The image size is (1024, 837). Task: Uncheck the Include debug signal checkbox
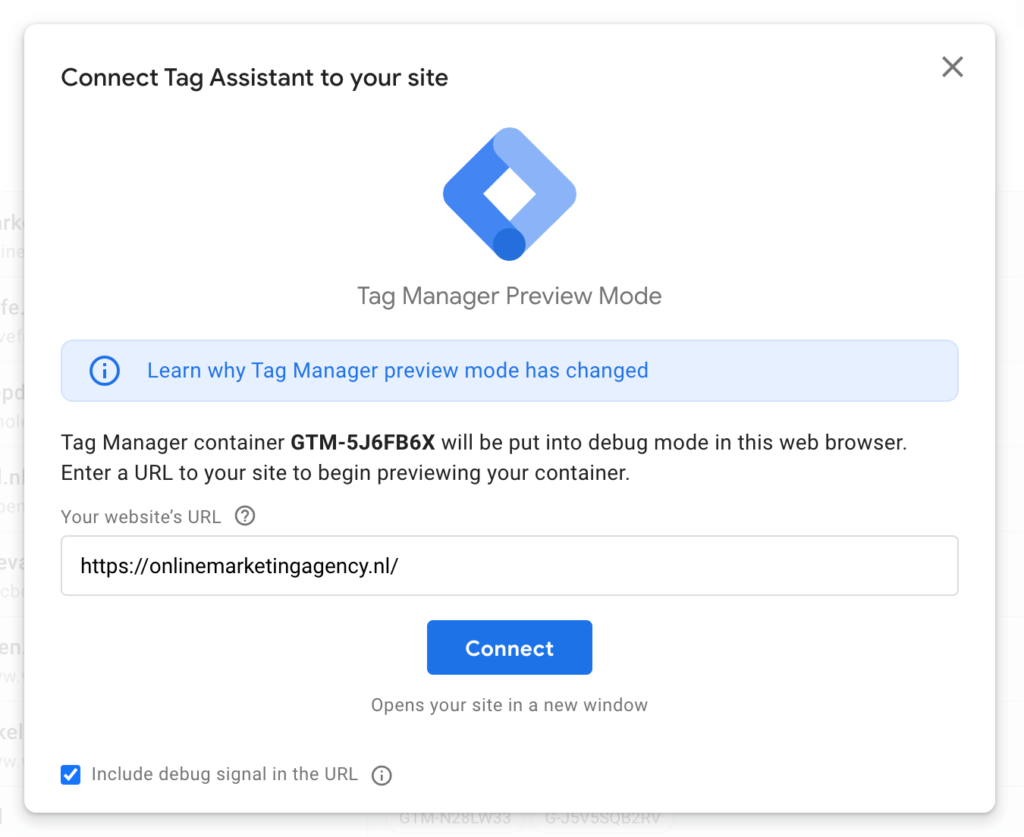[x=71, y=774]
